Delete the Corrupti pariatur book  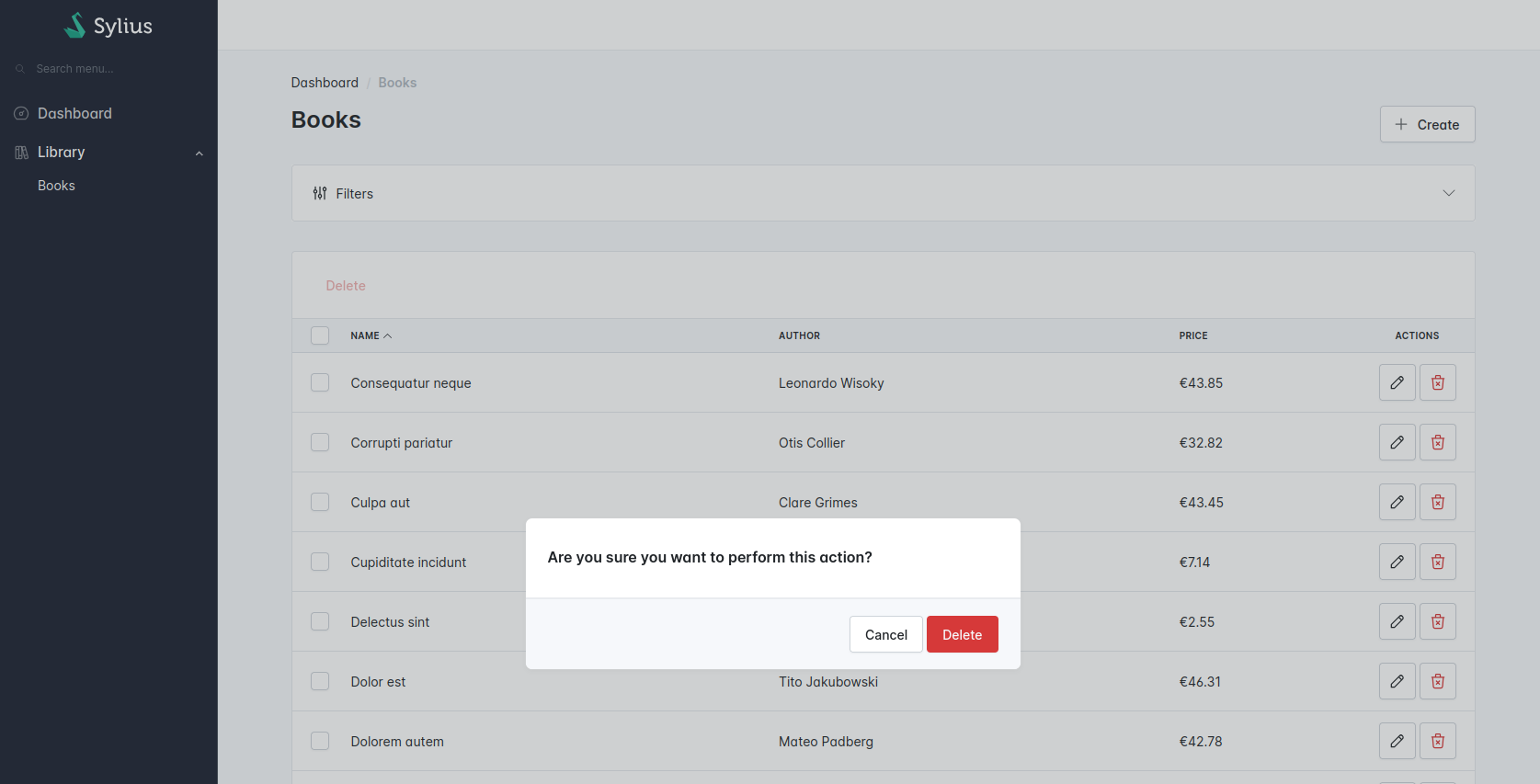[x=1437, y=442]
